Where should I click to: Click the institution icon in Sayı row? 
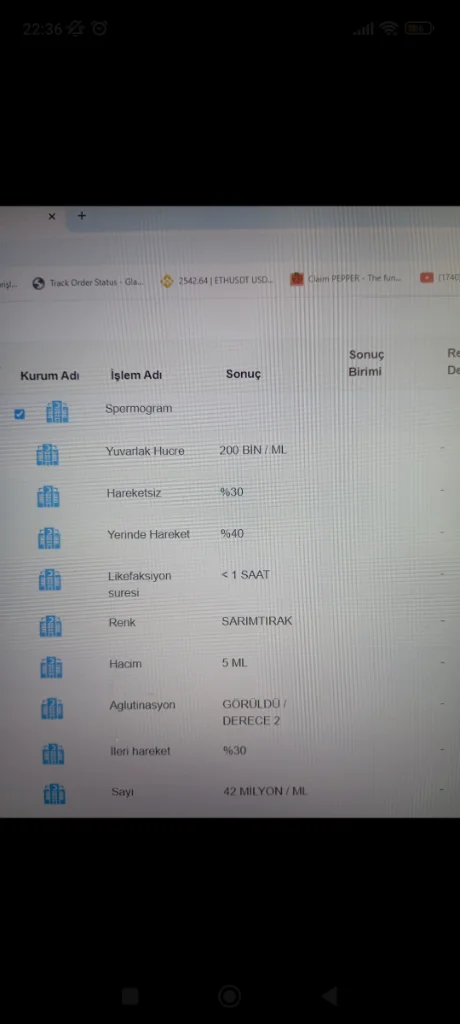54,794
